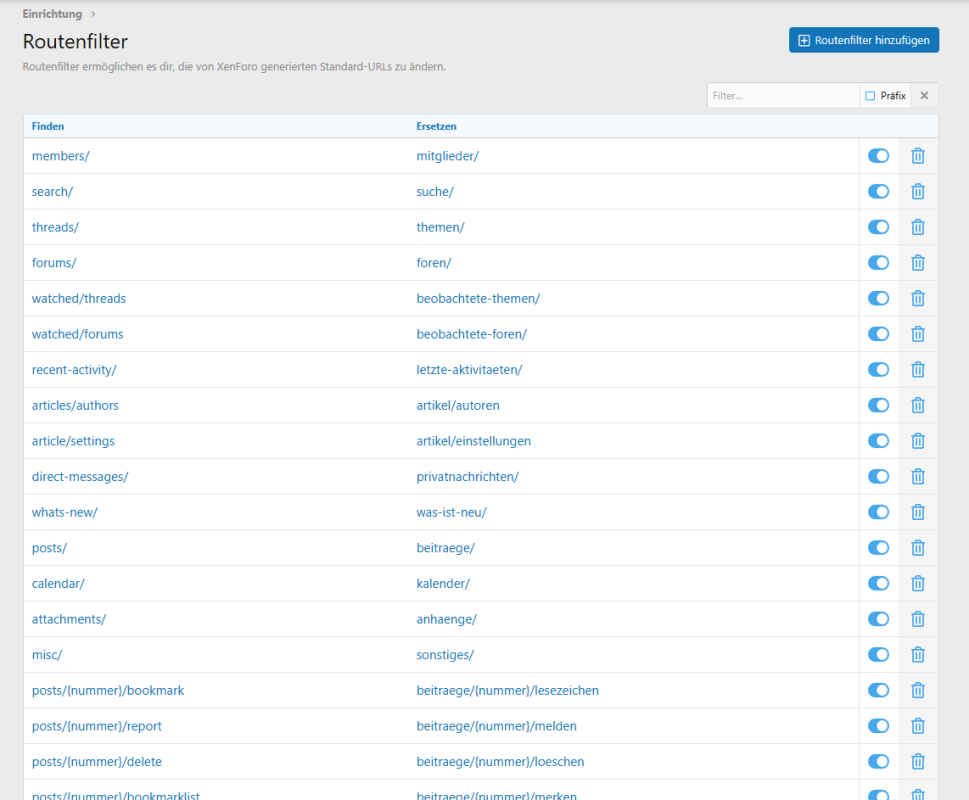
Task: Open the direct-messages/ filter entry
Action: (80, 476)
